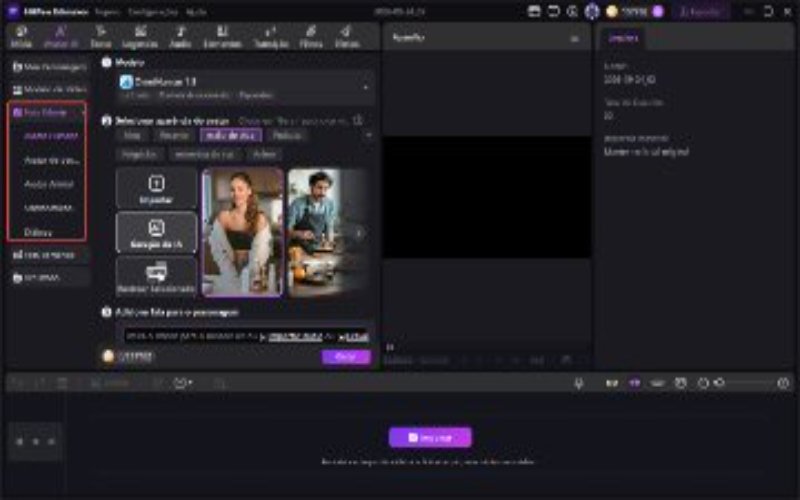Image resolution: width=800 pixels, height=500 pixels.
Task: Open the Legendas tab
Action: click(140, 37)
